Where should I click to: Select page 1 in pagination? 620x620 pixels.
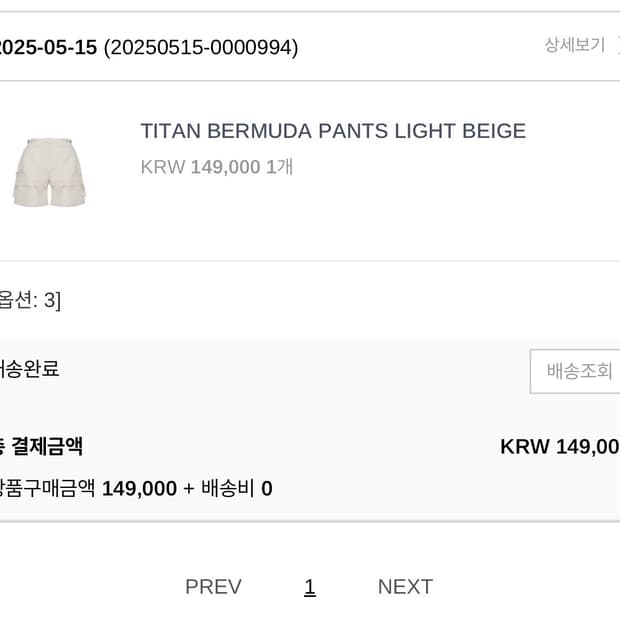point(310,587)
